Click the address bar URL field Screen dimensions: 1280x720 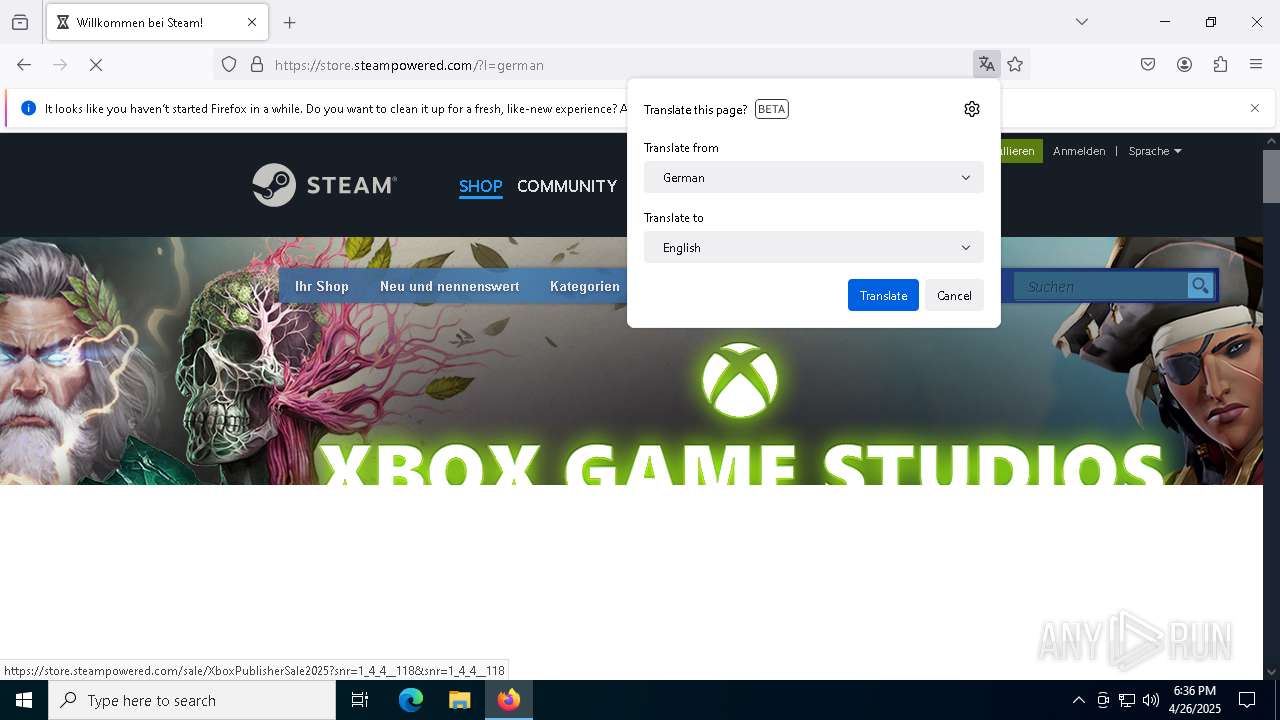pos(620,65)
